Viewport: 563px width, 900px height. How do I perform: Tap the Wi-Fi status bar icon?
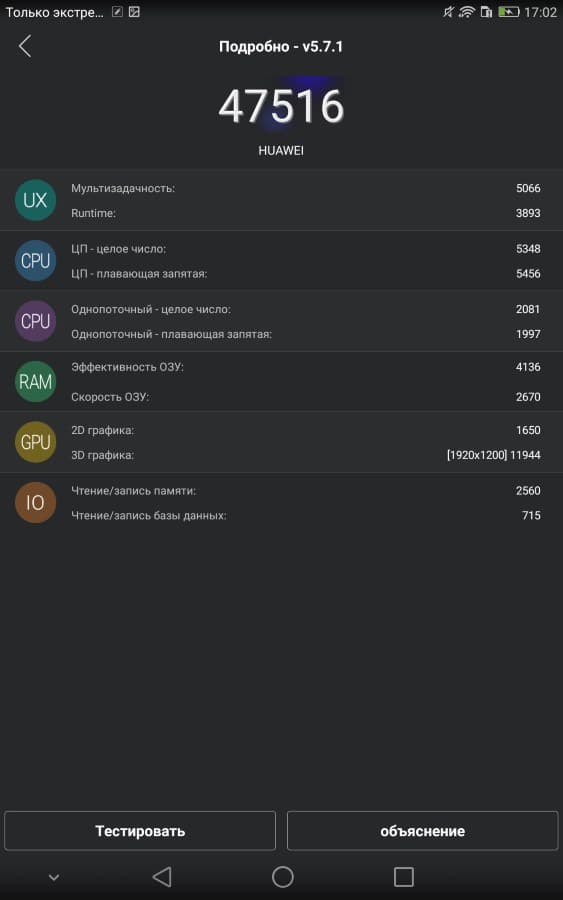467,11
